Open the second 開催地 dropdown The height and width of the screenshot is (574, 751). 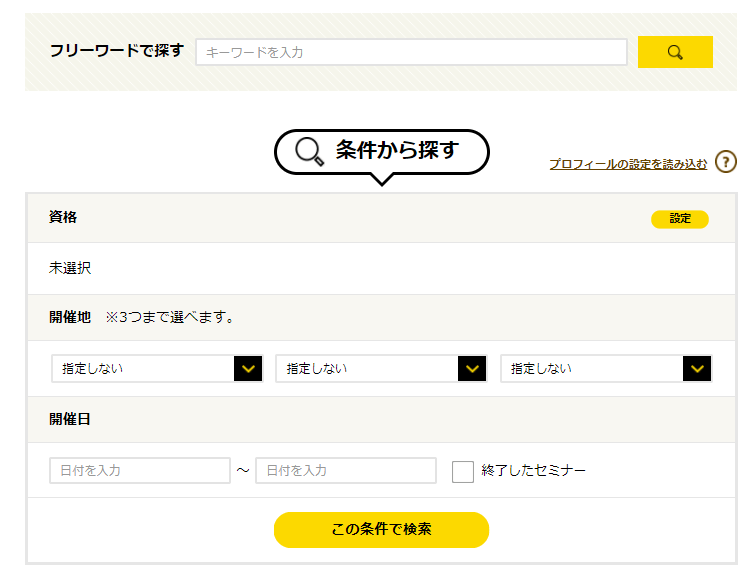click(x=381, y=369)
